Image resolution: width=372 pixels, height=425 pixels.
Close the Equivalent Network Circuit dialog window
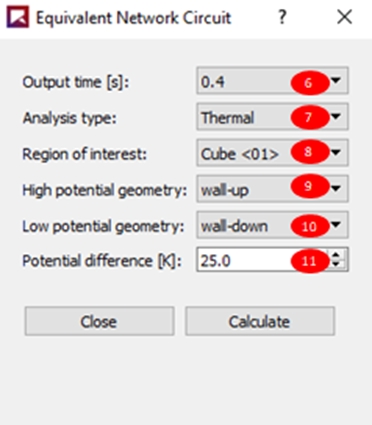click(344, 17)
